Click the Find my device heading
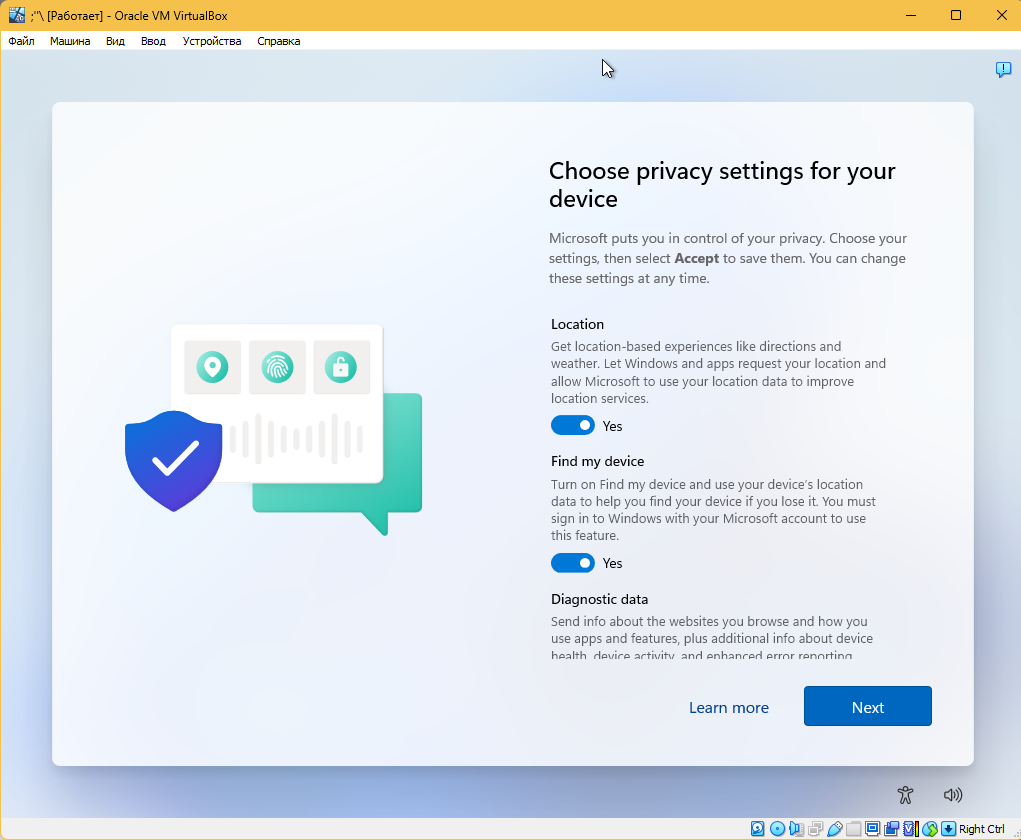 598,461
